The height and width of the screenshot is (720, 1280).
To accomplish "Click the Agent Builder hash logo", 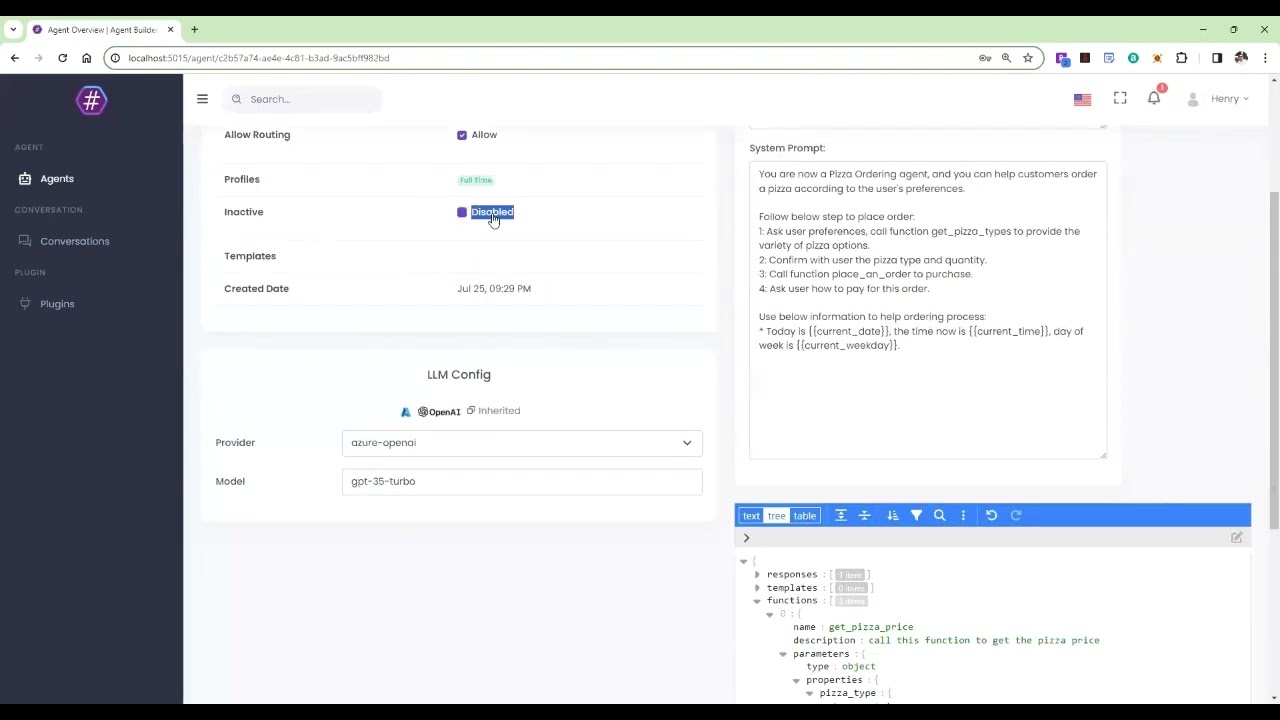I will [91, 100].
